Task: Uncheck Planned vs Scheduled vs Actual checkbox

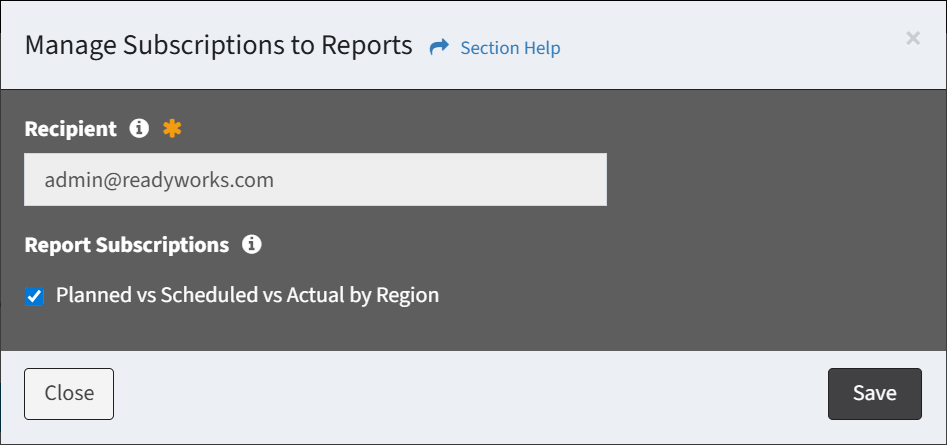Action: tap(35, 296)
